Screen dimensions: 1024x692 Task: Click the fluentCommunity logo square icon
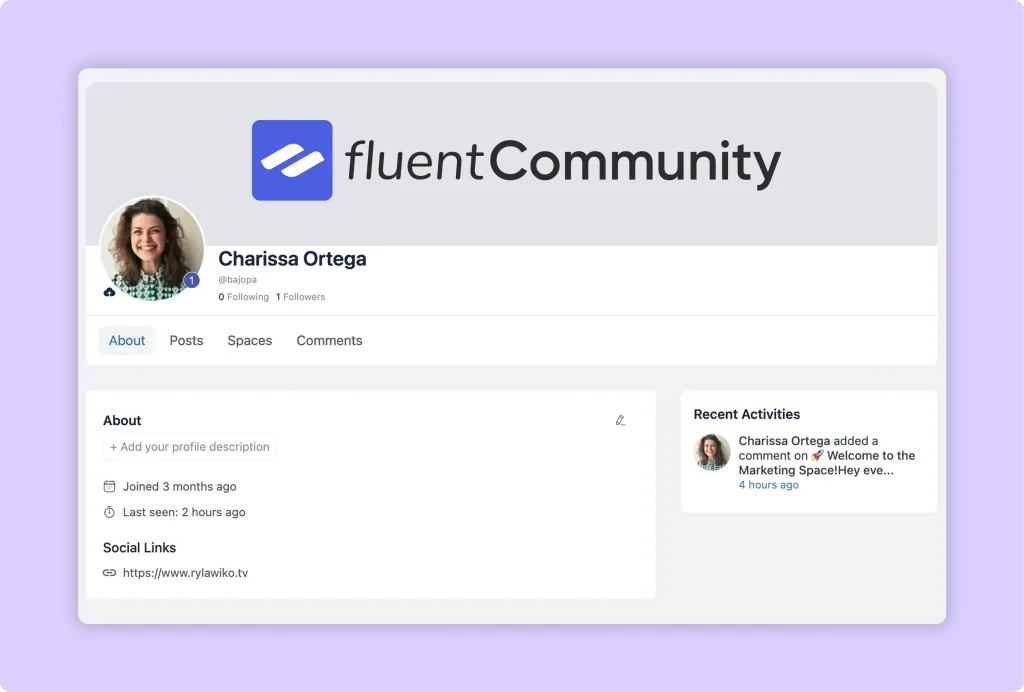coord(292,160)
